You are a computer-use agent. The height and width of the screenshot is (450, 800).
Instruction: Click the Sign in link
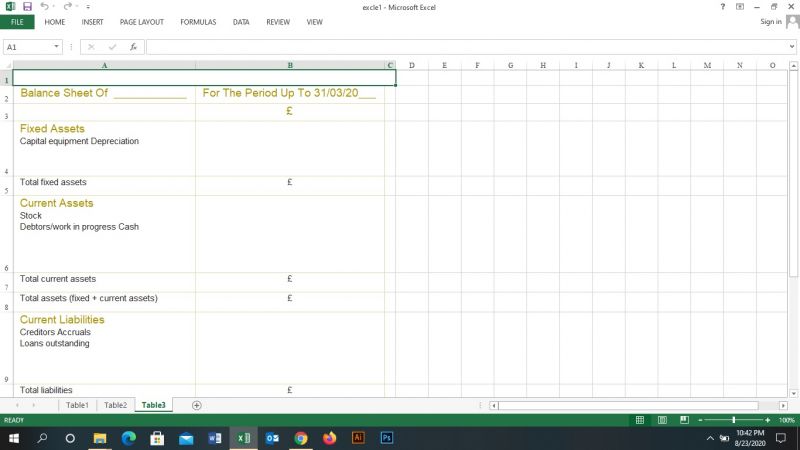tap(770, 21)
